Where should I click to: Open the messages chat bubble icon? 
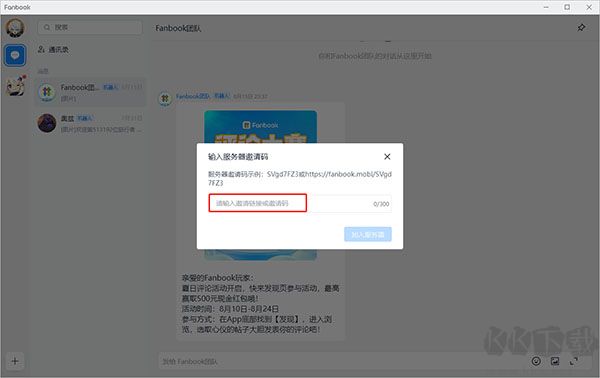coord(15,55)
